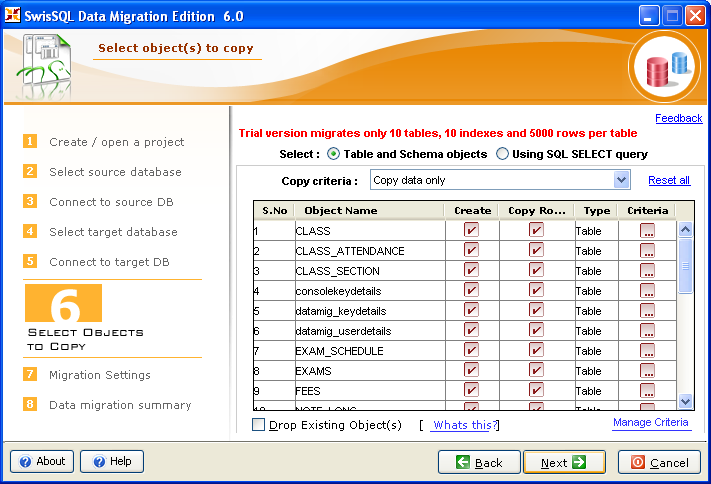Click the S.No column header
711x484 pixels.
[x=274, y=210]
